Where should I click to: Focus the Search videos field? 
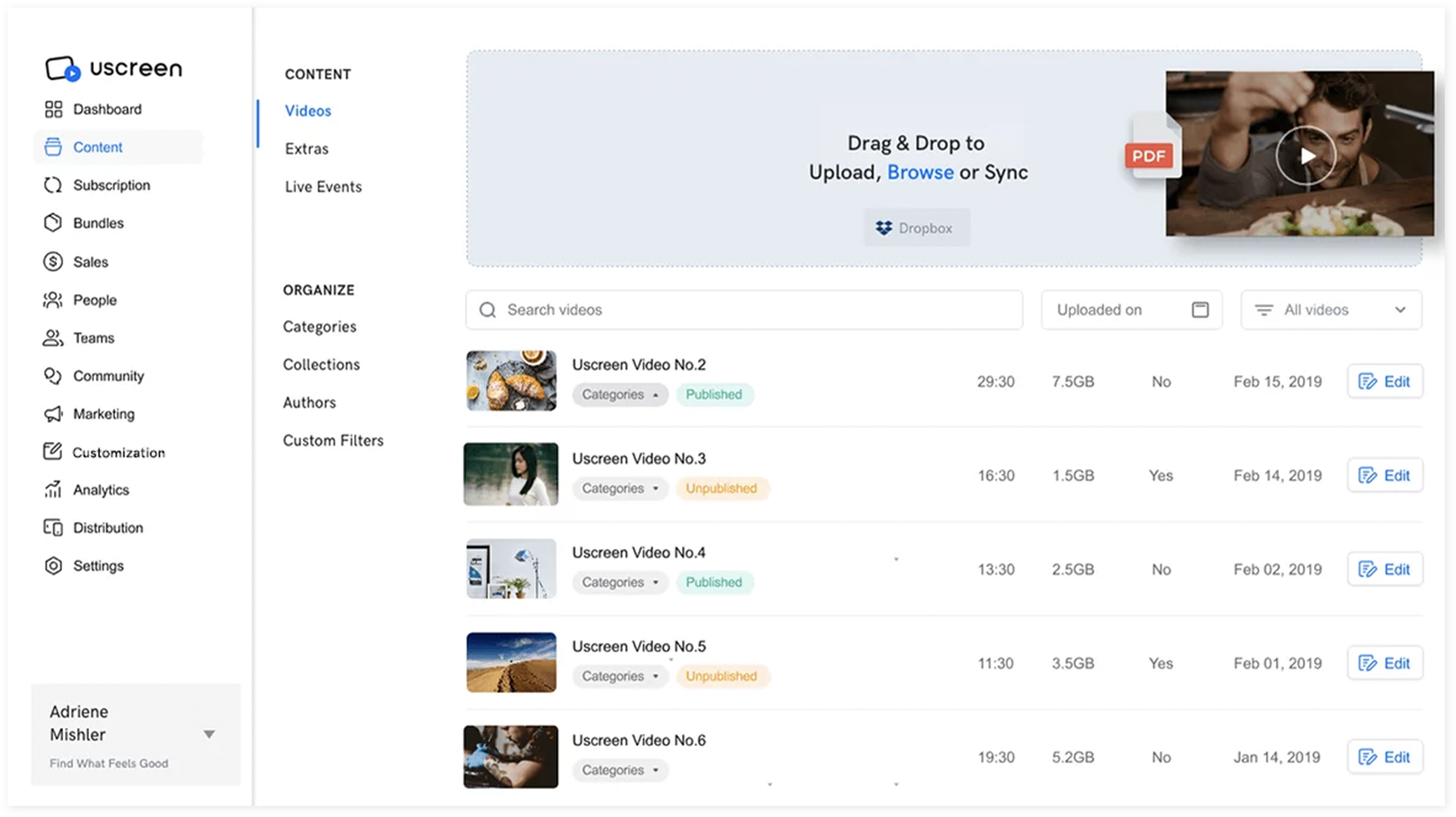pos(744,310)
